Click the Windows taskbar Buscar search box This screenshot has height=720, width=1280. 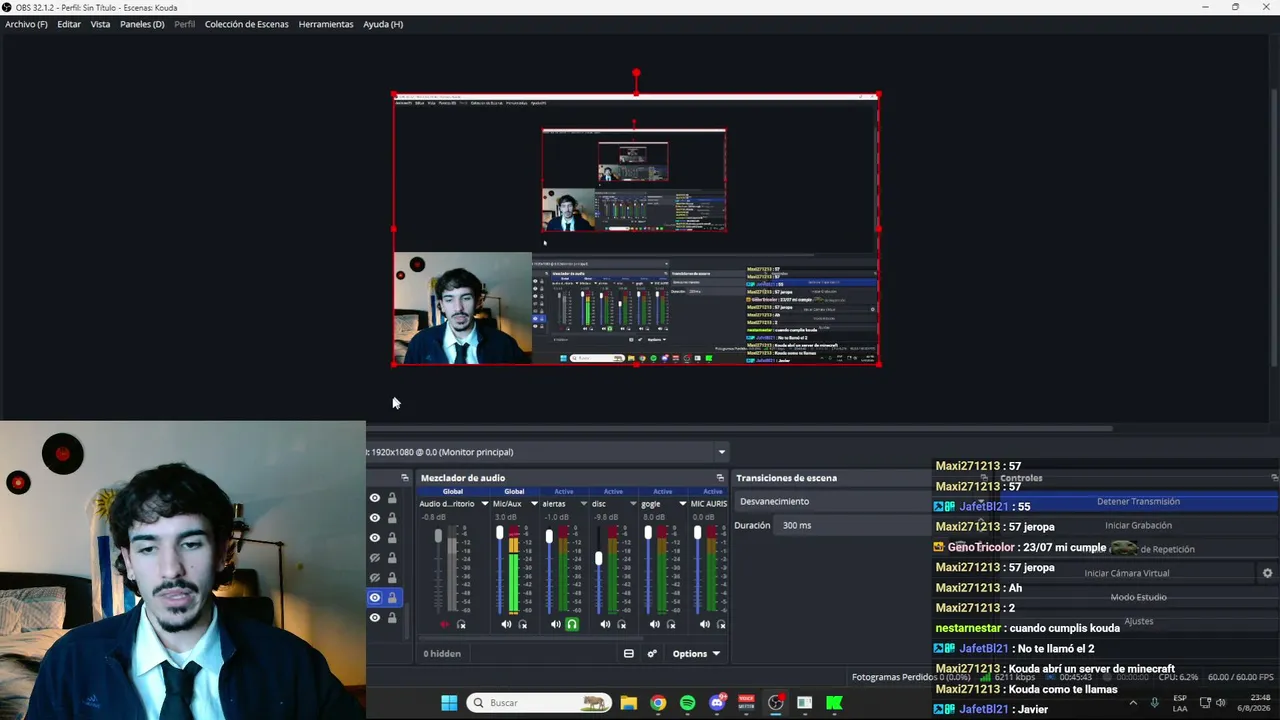tap(539, 703)
